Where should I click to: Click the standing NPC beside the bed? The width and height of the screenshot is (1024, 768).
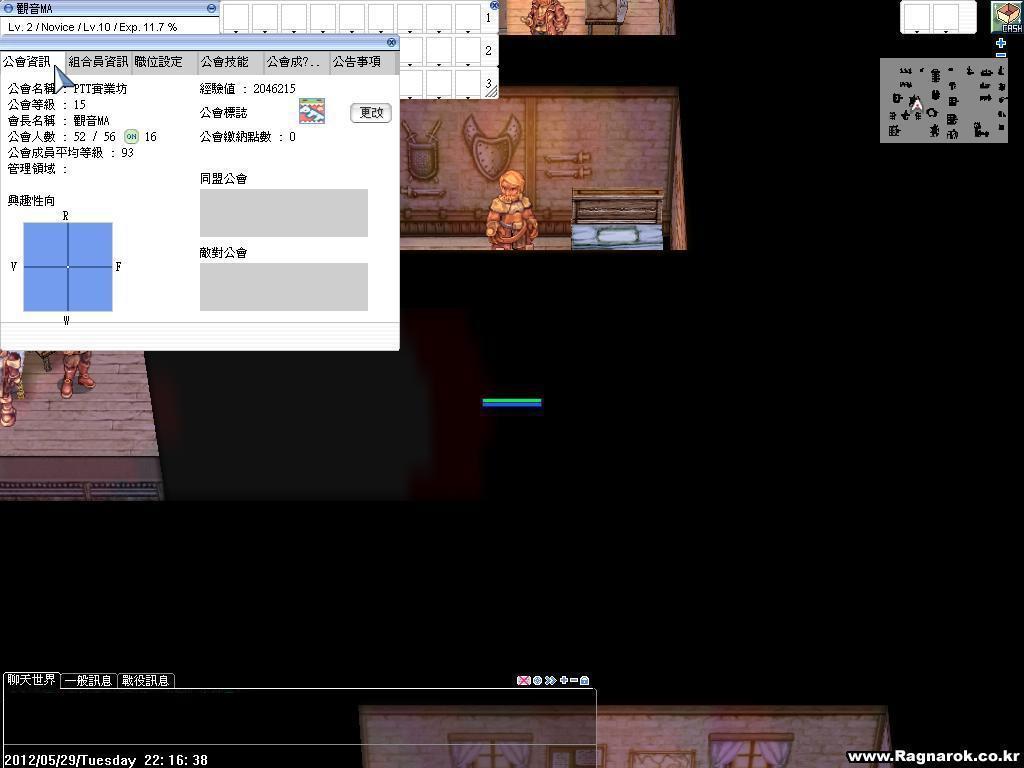point(511,210)
